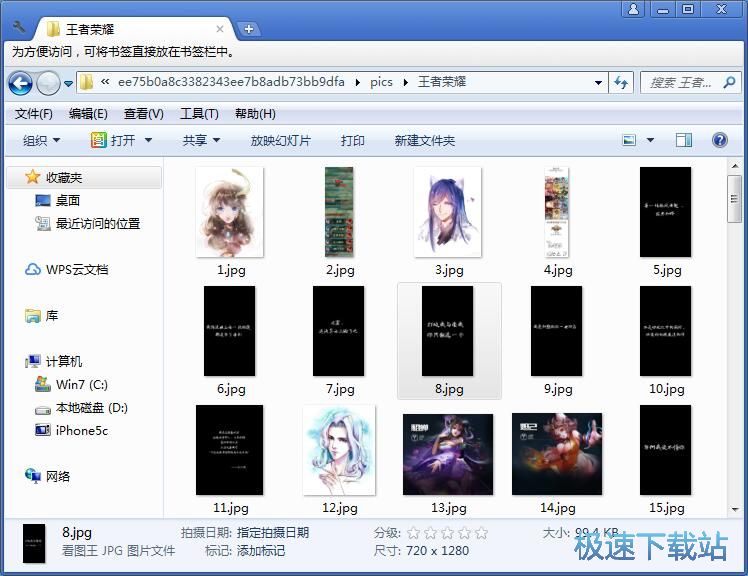The width and height of the screenshot is (748, 576).
Task: Select the 13.jpg thumbnail
Action: [x=448, y=454]
